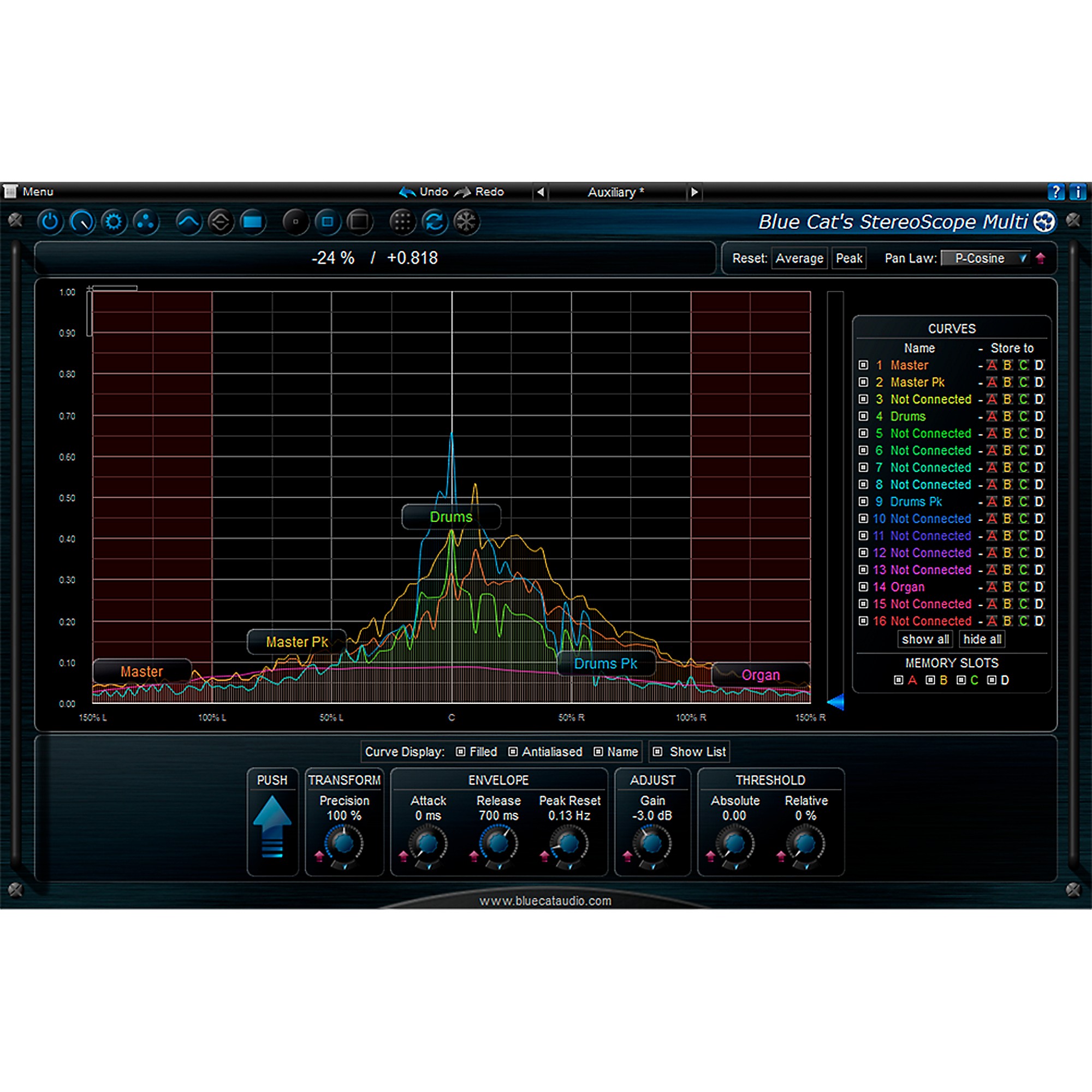This screenshot has width=1092, height=1092.
Task: Toggle visibility of the Drums Pk curve
Action: (x=863, y=501)
